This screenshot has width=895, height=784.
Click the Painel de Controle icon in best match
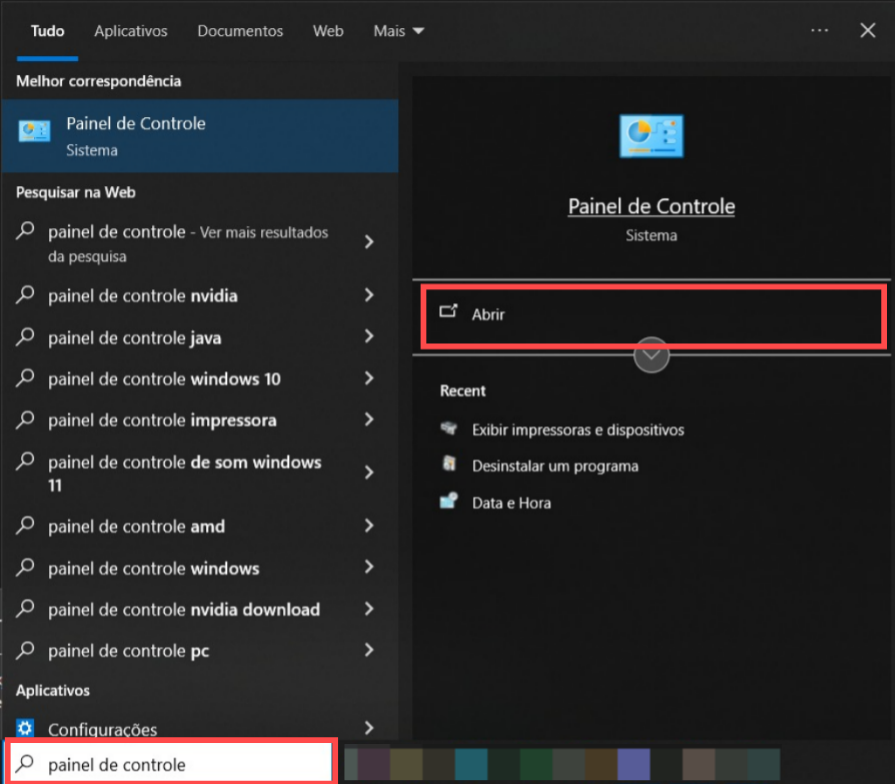click(x=34, y=131)
